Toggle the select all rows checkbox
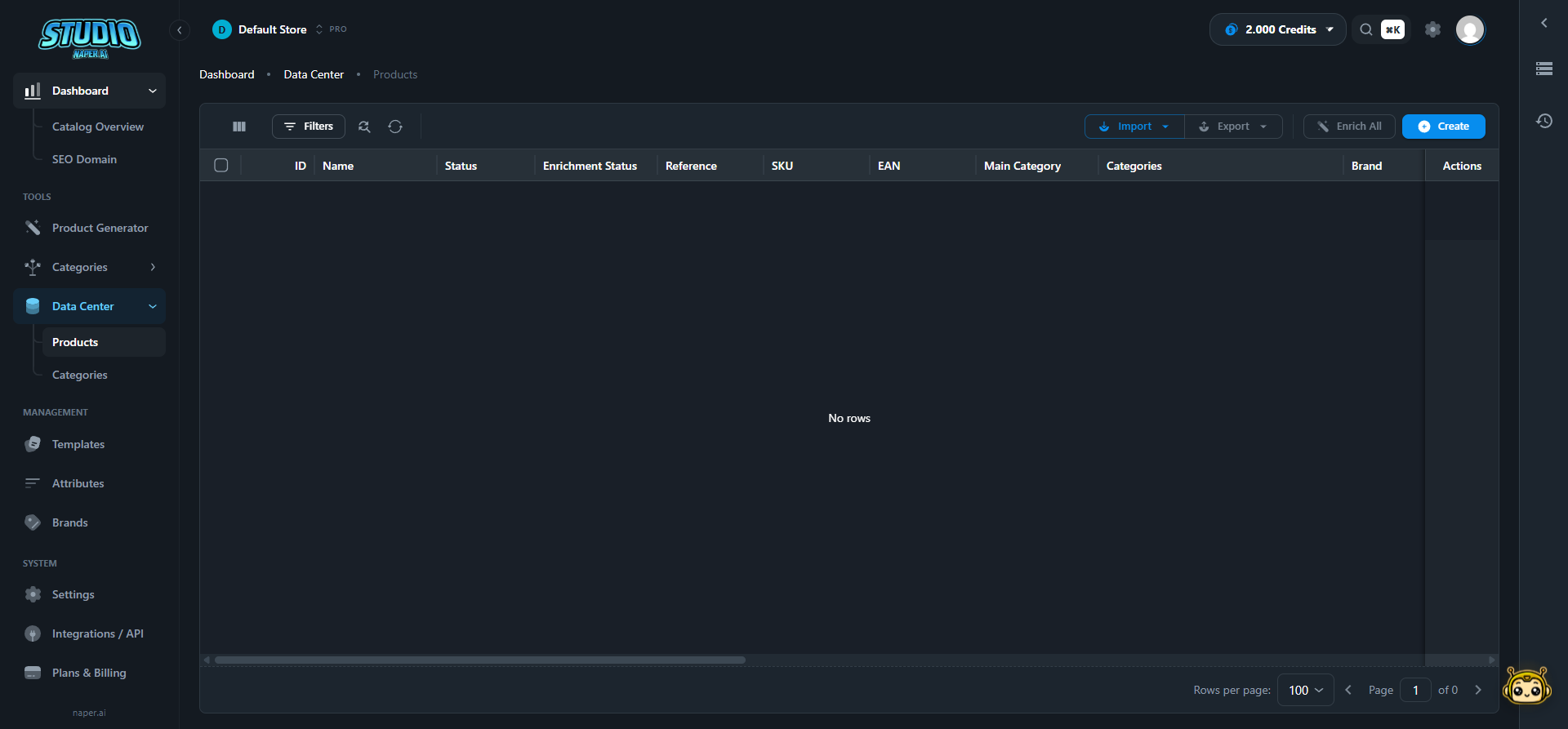 click(x=221, y=166)
